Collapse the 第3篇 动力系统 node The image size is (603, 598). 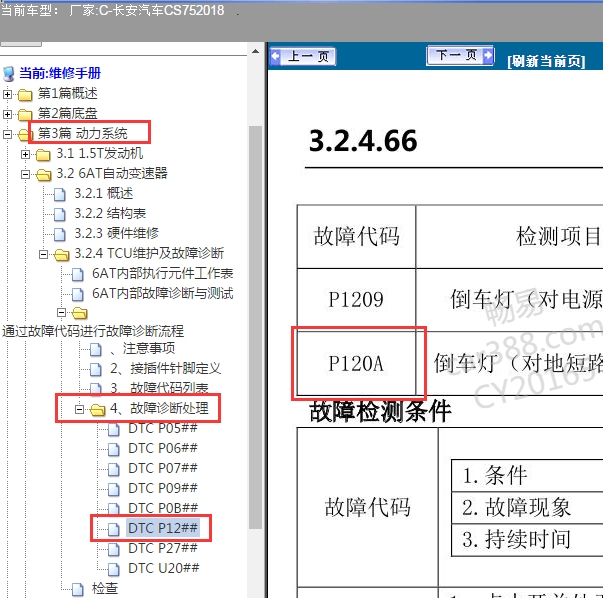tap(7, 134)
